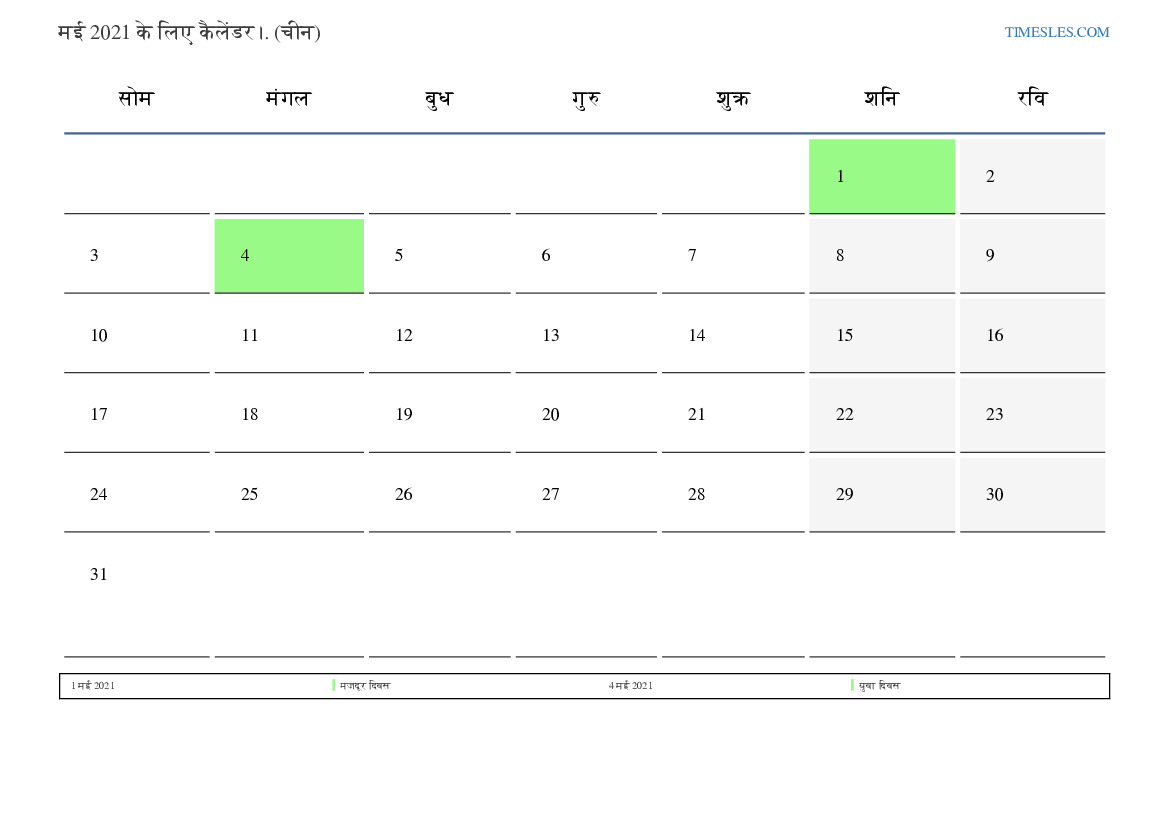This screenshot has width=1169, height=827.
Task: Open the TIMESLES.COM link
Action: pyautogui.click(x=1056, y=32)
